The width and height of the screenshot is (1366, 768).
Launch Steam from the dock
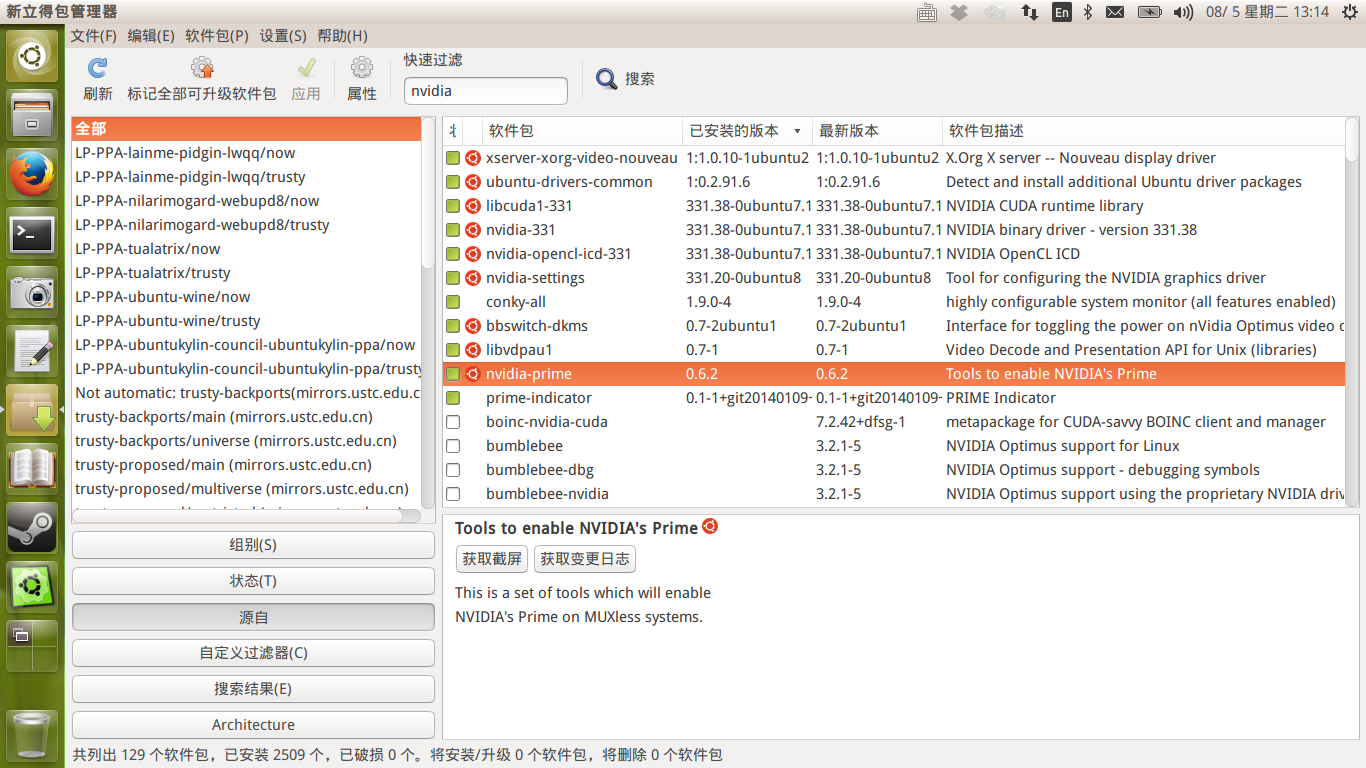pyautogui.click(x=33, y=528)
